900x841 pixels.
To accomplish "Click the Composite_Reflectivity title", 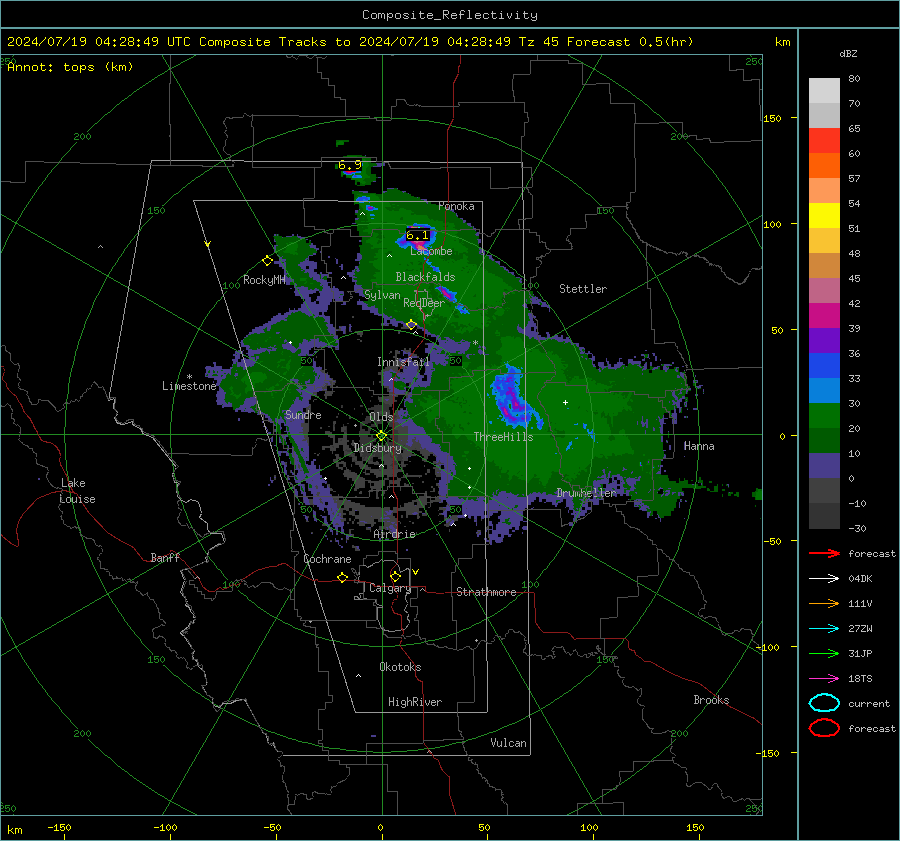I will tap(450, 15).
